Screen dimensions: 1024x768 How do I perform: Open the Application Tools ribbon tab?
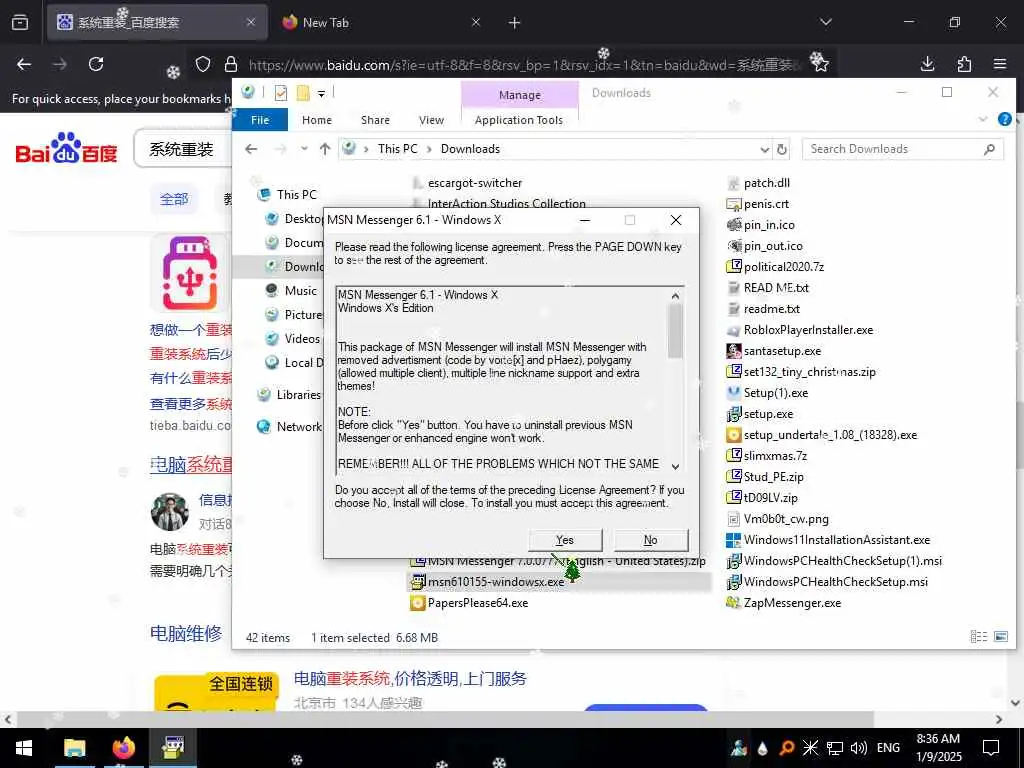click(519, 120)
